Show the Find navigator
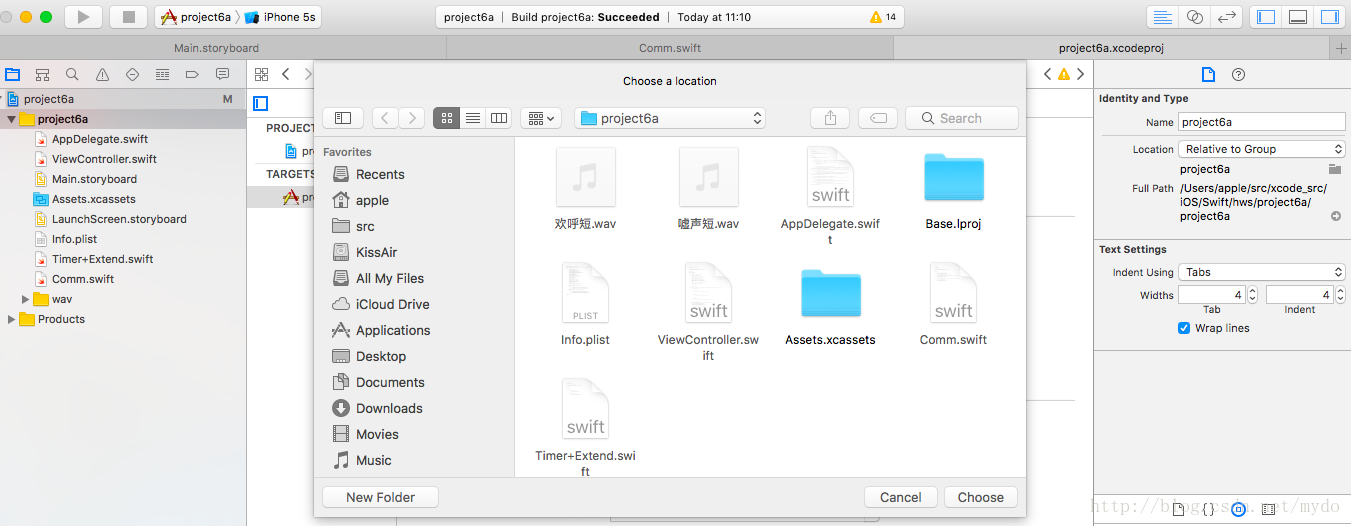Image resolution: width=1351 pixels, height=526 pixels. [x=72, y=74]
